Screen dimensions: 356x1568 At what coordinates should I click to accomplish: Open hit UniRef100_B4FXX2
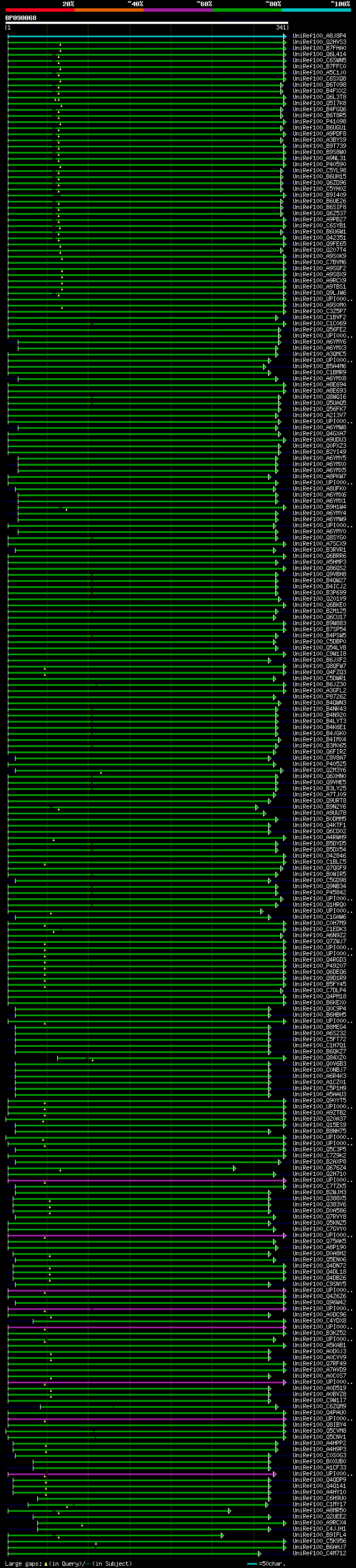pos(319,91)
